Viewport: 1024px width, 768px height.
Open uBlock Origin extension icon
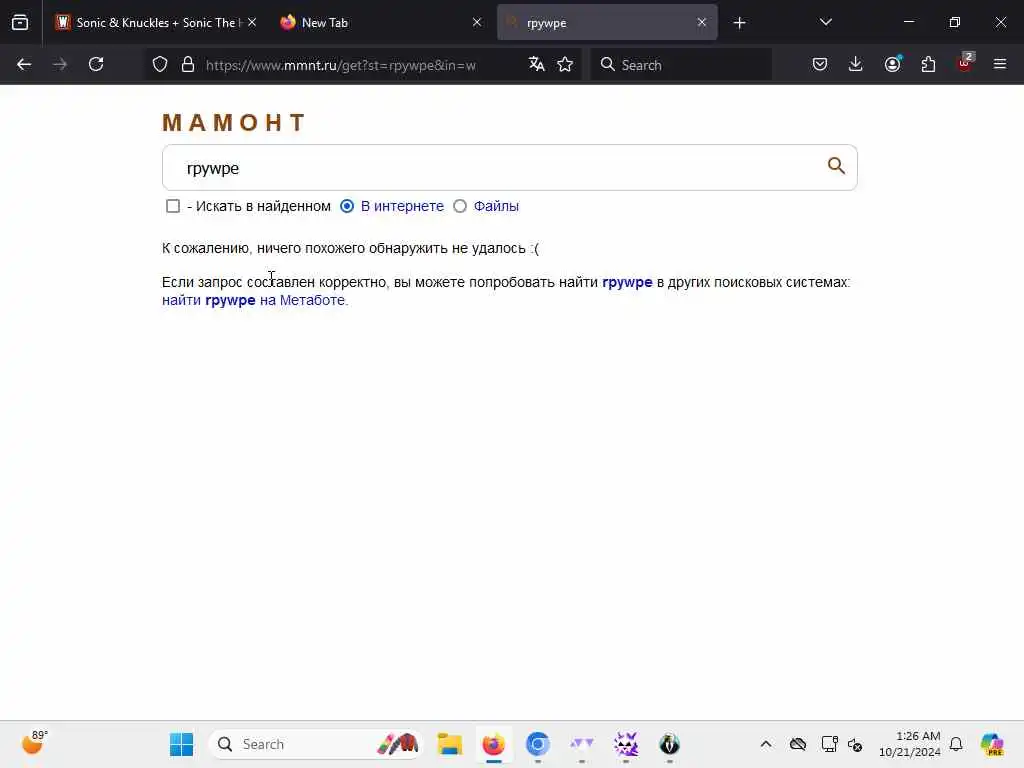coord(965,63)
